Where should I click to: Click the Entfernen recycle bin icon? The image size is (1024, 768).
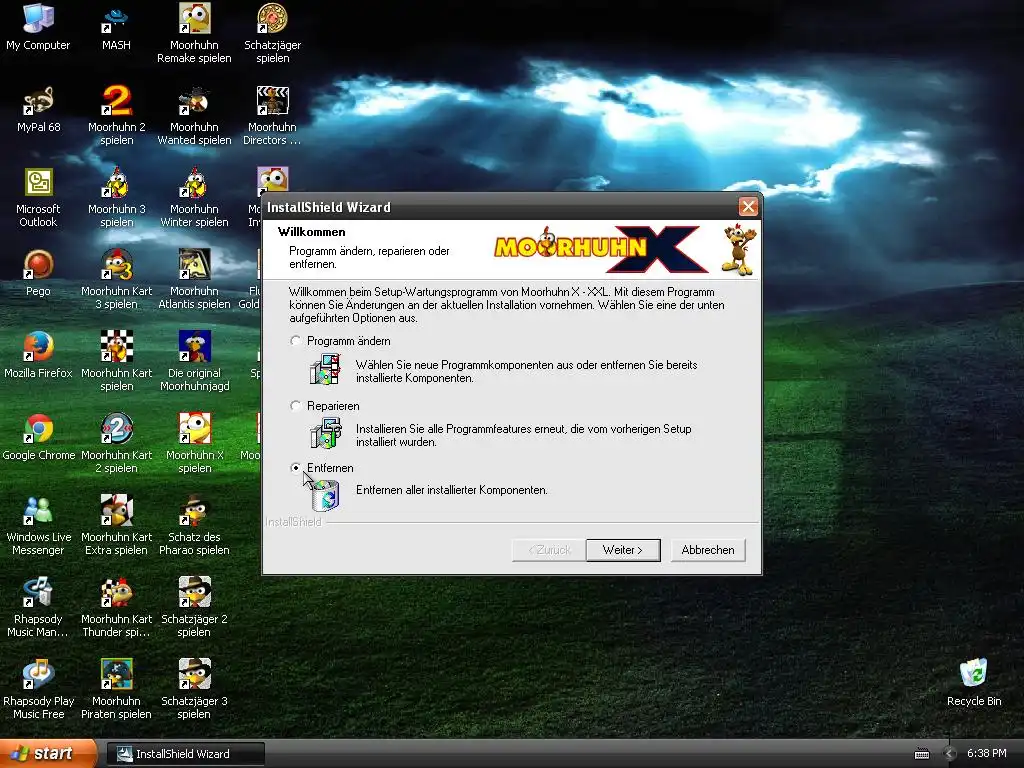325,495
